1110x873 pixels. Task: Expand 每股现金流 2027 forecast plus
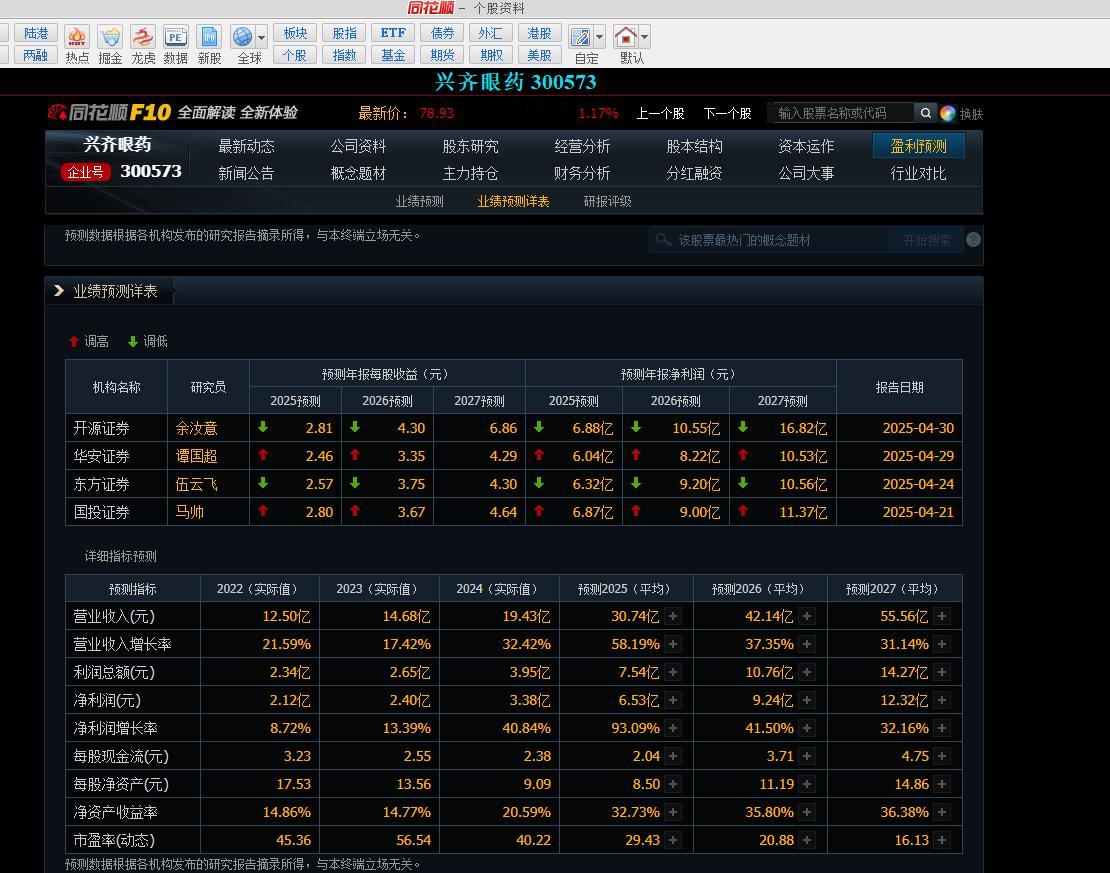(942, 756)
